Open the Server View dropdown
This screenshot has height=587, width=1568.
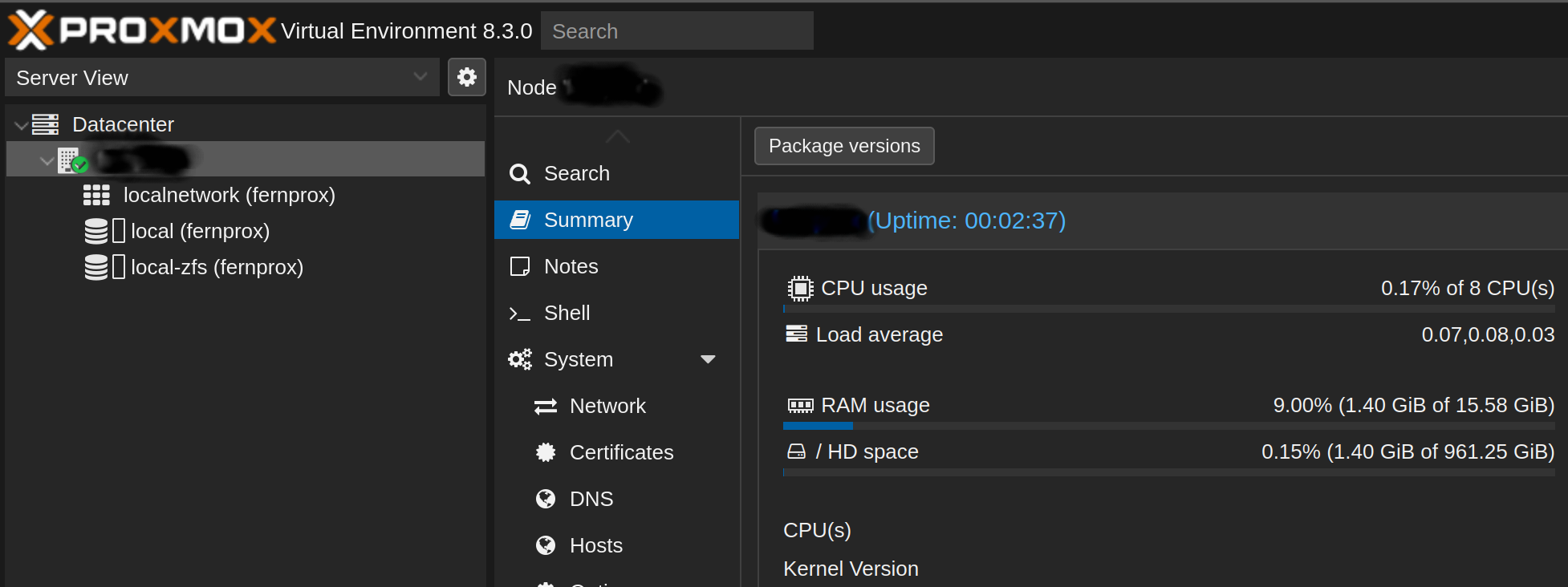click(x=222, y=78)
